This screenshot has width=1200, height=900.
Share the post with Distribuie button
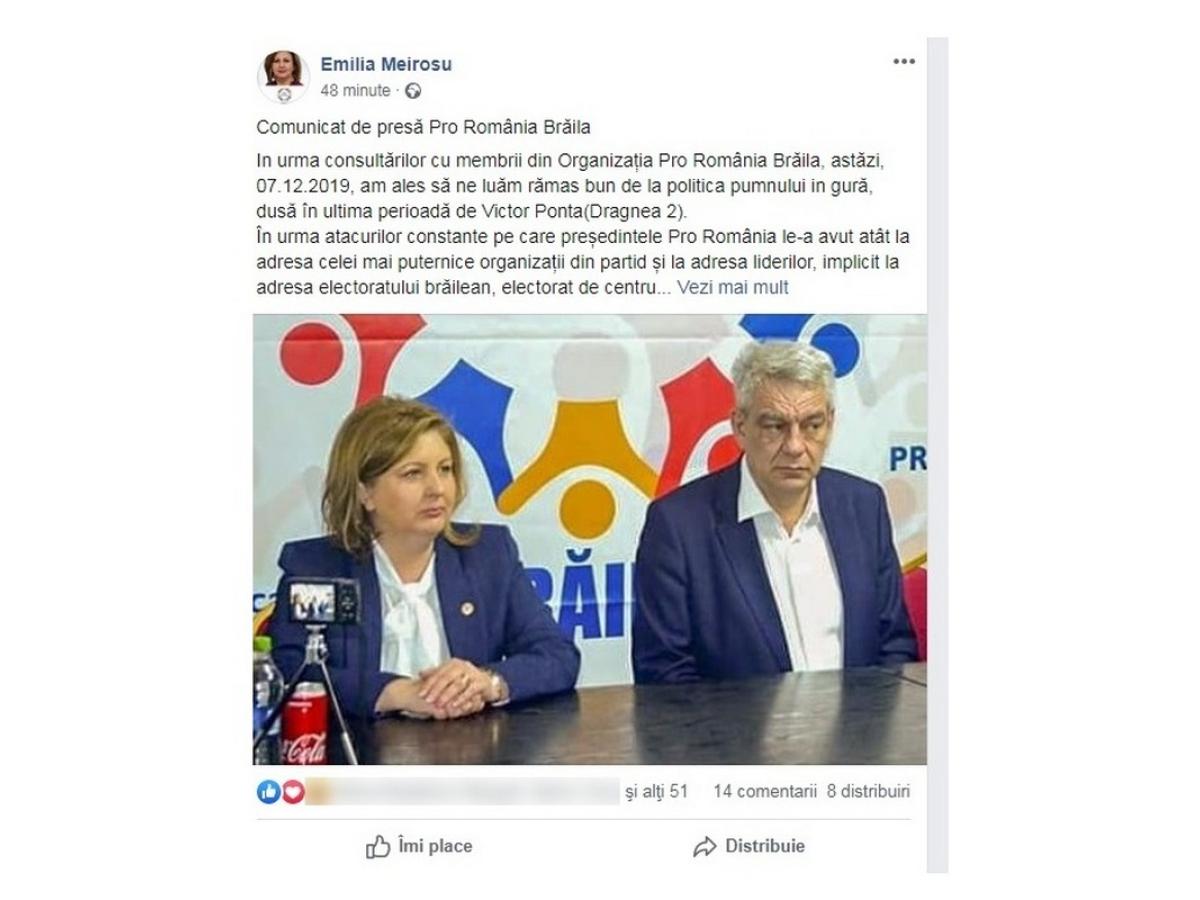tap(748, 847)
